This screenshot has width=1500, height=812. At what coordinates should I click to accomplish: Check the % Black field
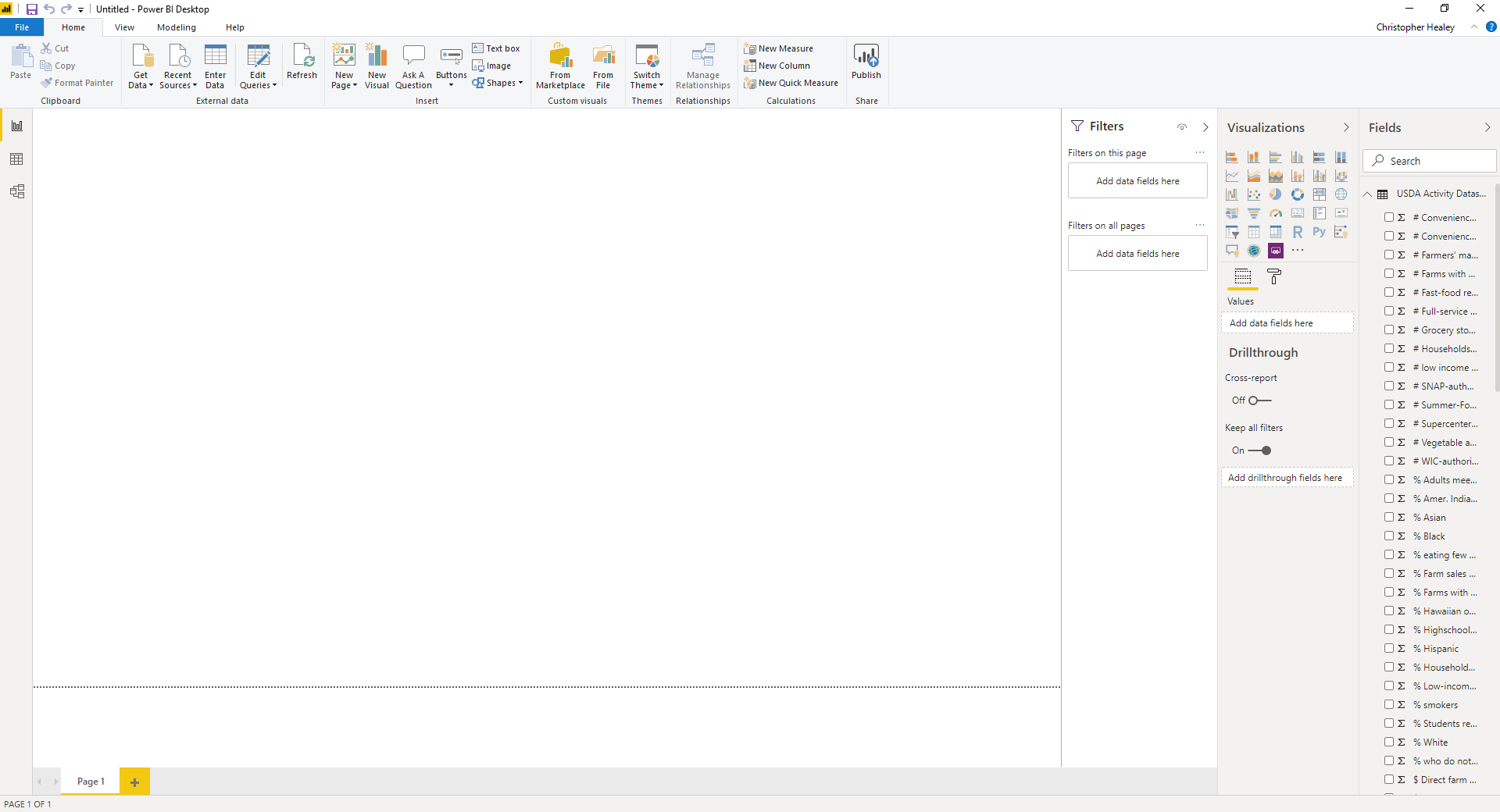[1389, 536]
